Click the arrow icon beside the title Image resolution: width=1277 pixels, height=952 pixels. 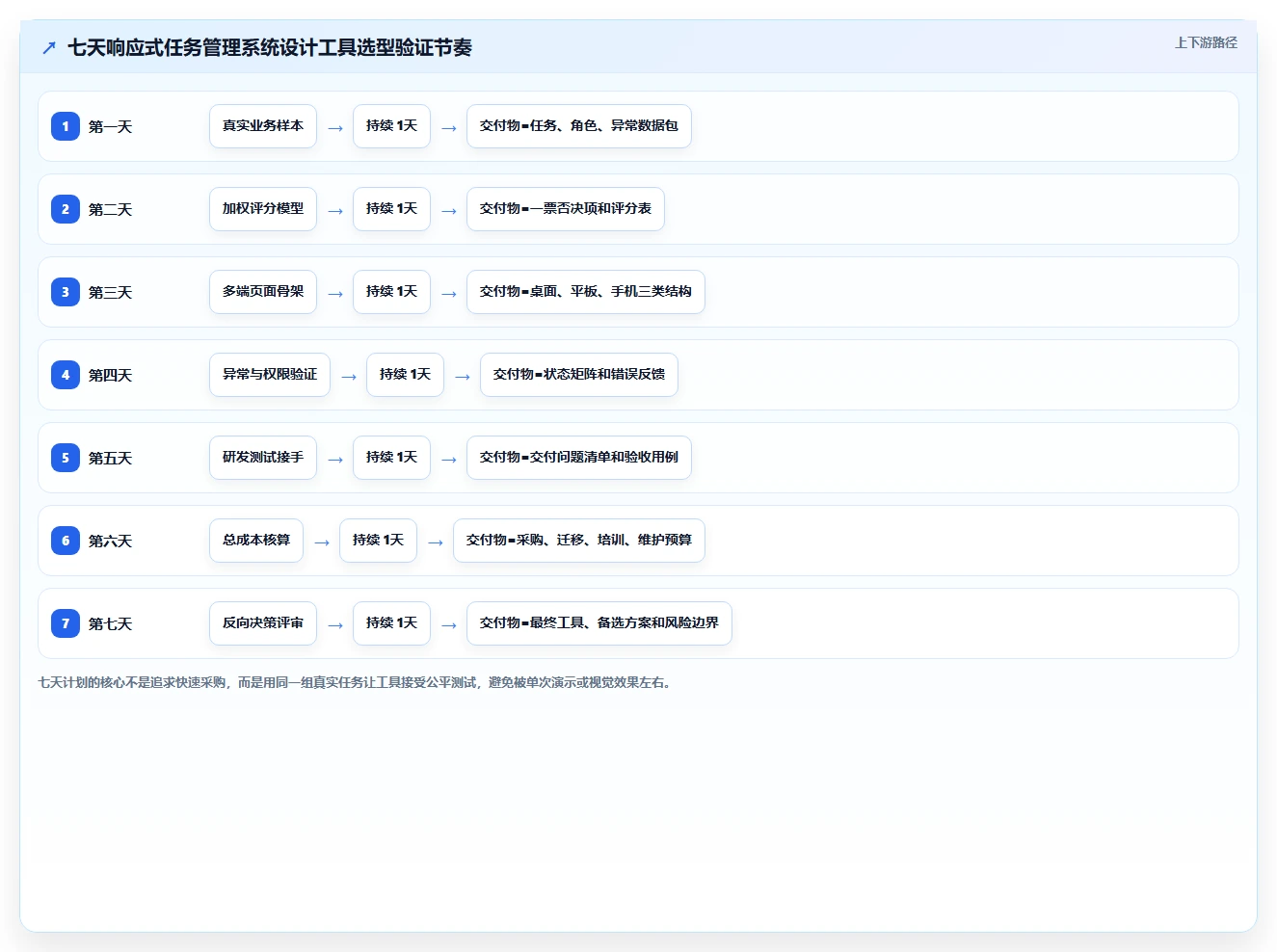(x=49, y=47)
